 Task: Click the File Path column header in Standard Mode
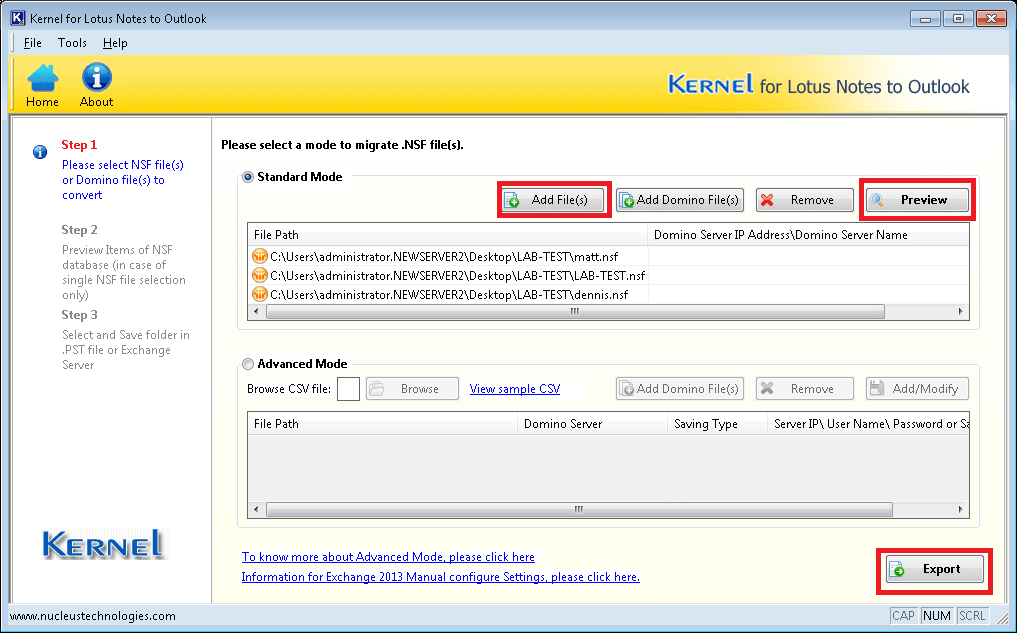[448, 235]
